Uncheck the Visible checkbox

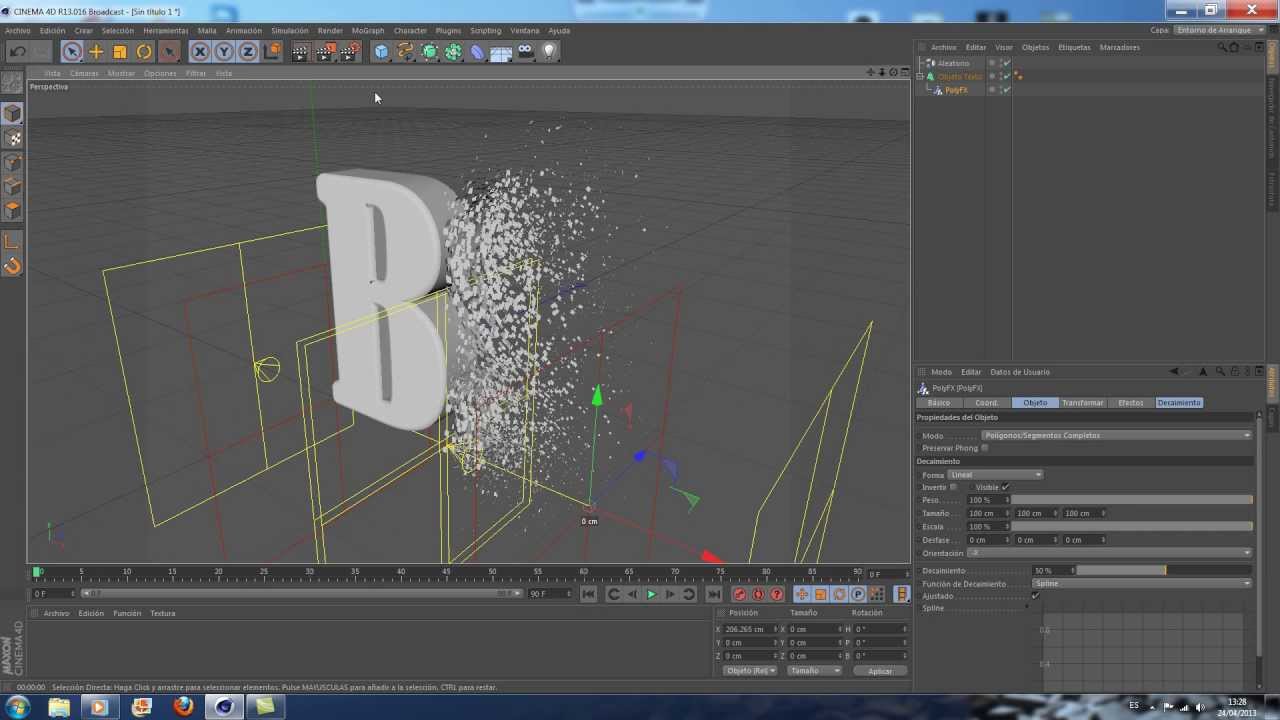point(1005,487)
